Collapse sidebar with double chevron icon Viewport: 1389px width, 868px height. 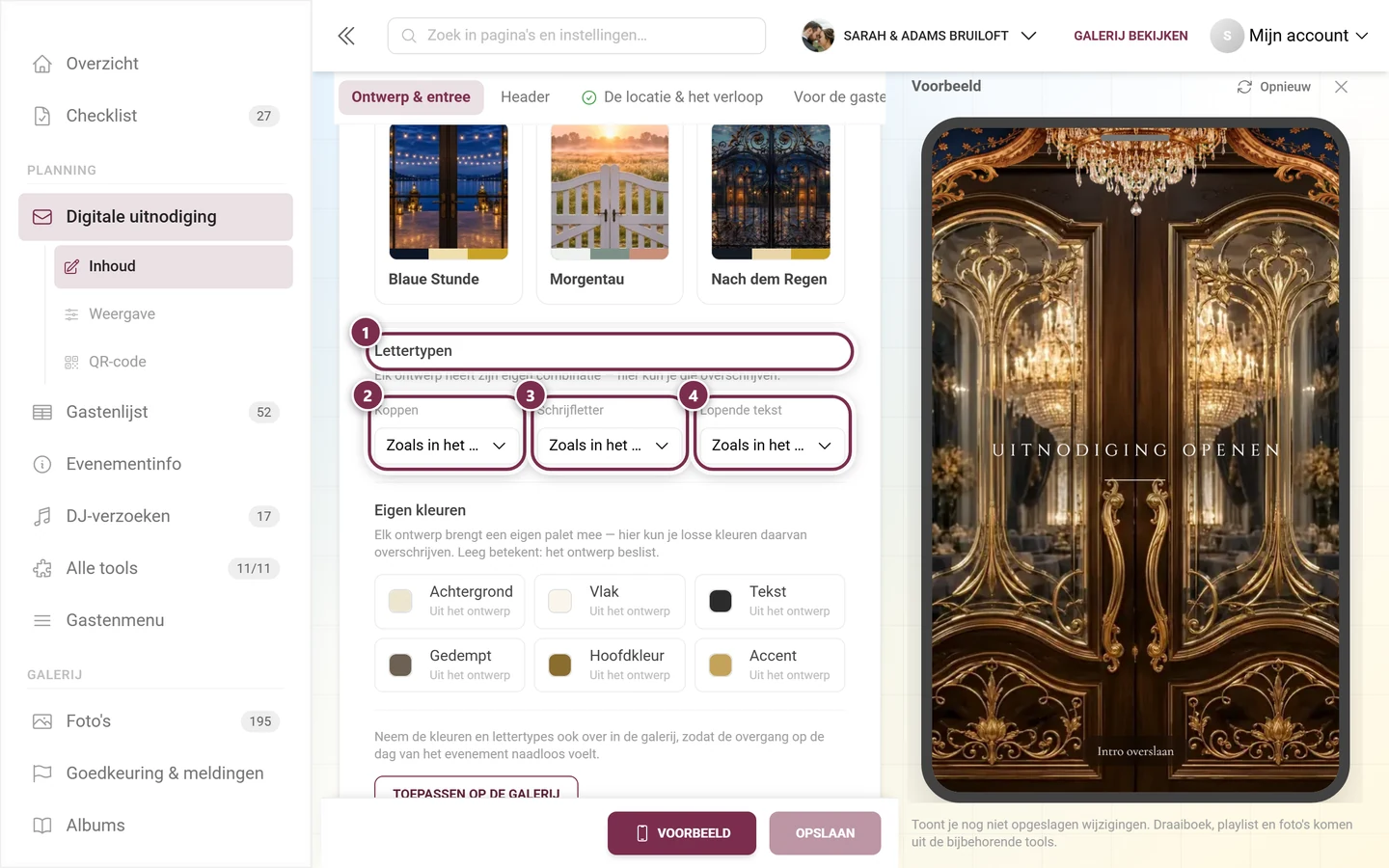coord(346,36)
